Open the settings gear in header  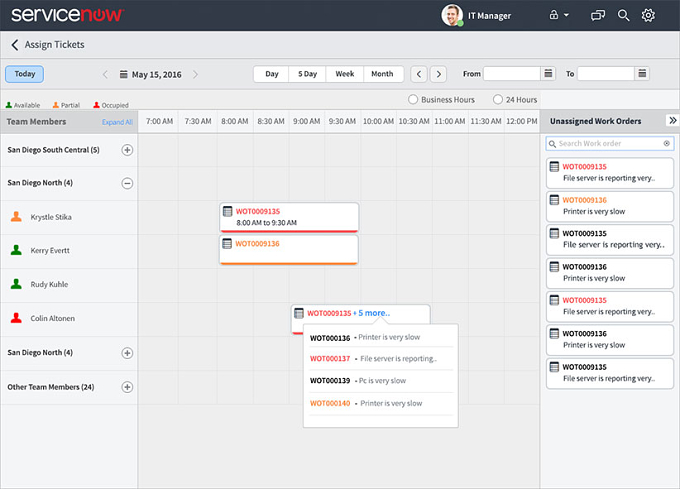(x=648, y=15)
